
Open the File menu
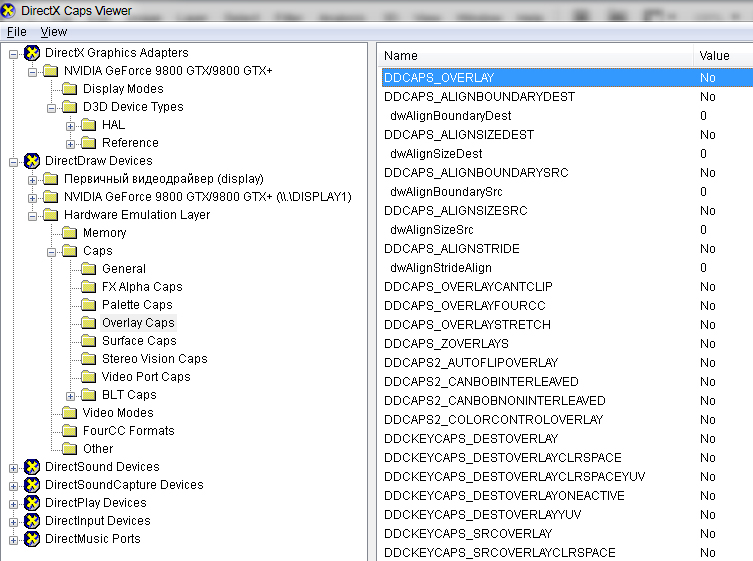17,32
